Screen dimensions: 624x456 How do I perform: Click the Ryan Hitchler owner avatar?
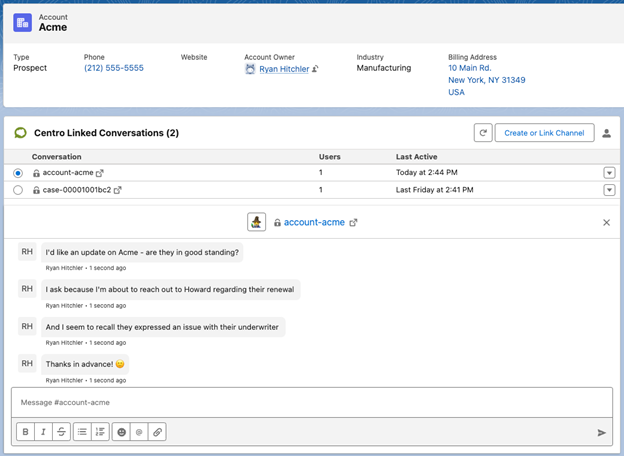click(250, 69)
